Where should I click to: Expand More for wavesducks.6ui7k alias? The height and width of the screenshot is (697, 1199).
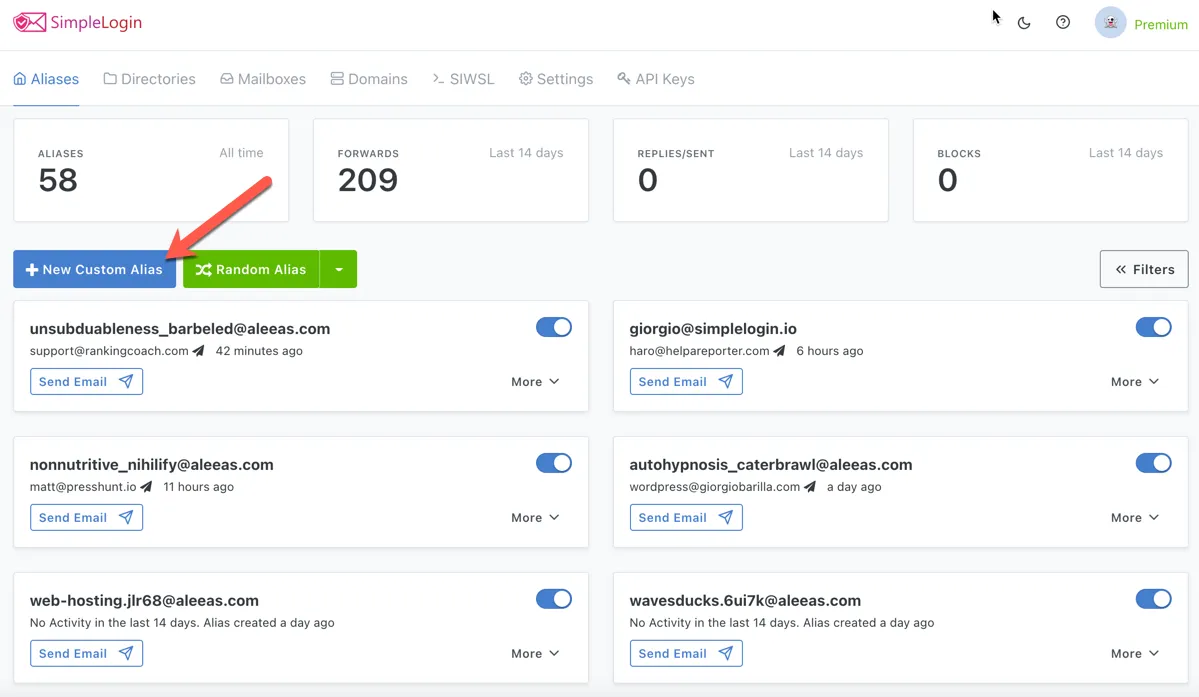[1135, 653]
